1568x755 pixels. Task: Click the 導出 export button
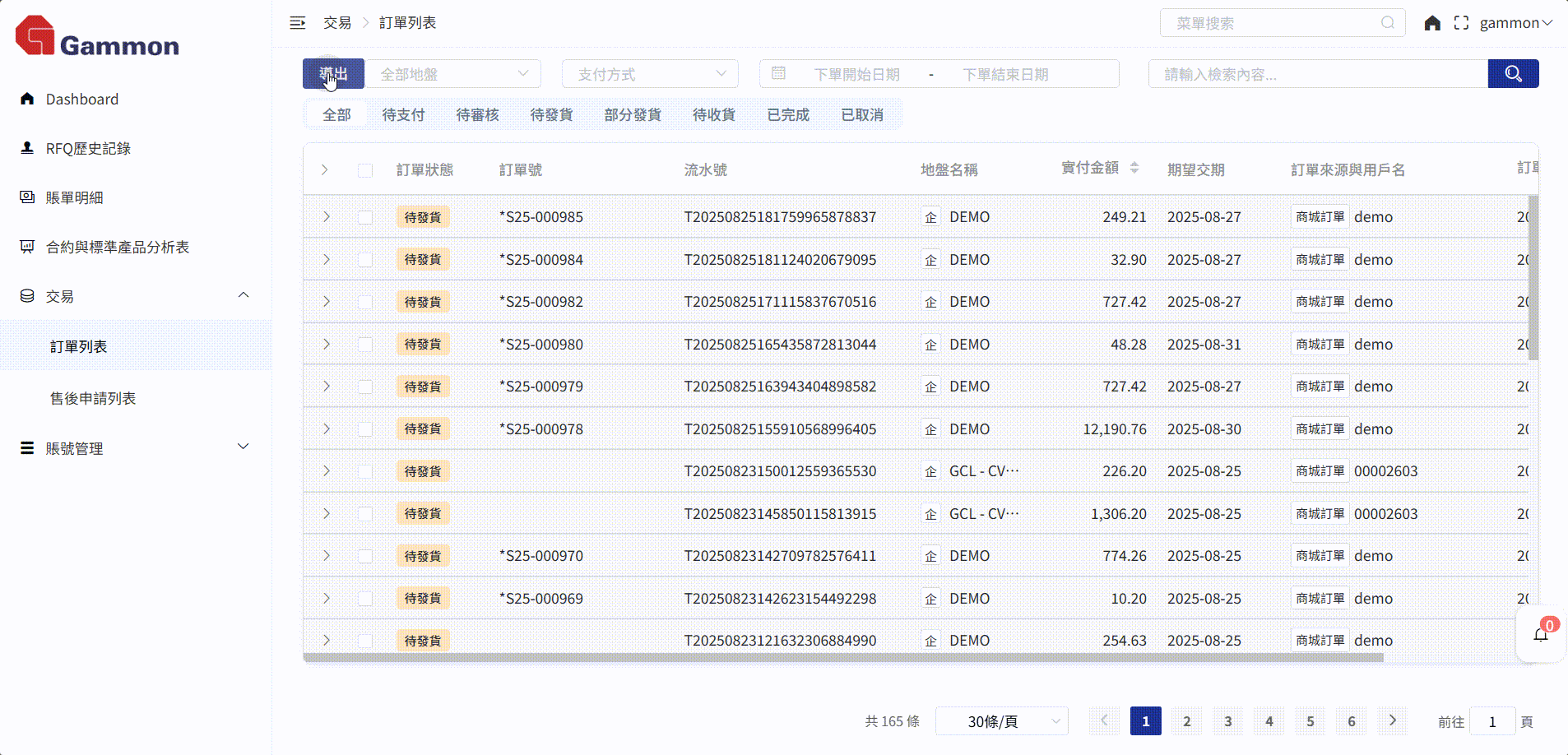click(333, 74)
